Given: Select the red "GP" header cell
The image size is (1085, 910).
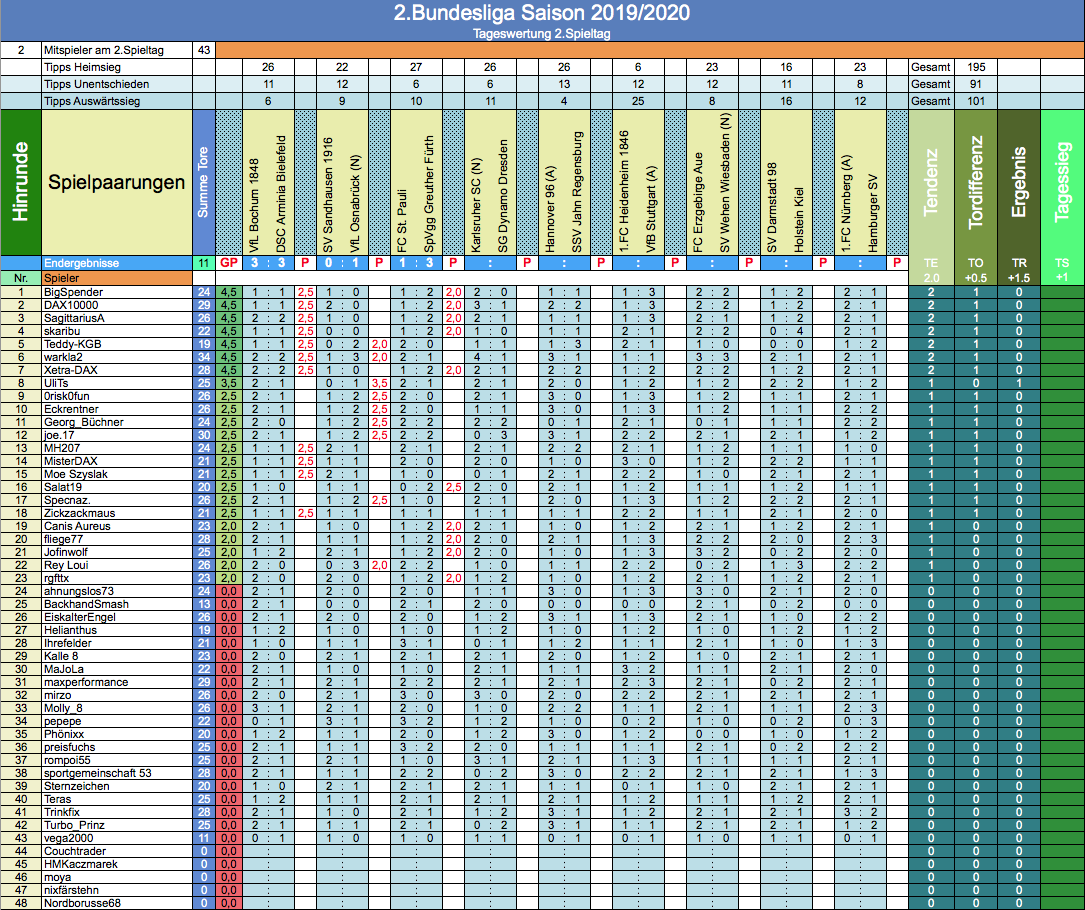Looking at the screenshot, I should (x=229, y=263).
